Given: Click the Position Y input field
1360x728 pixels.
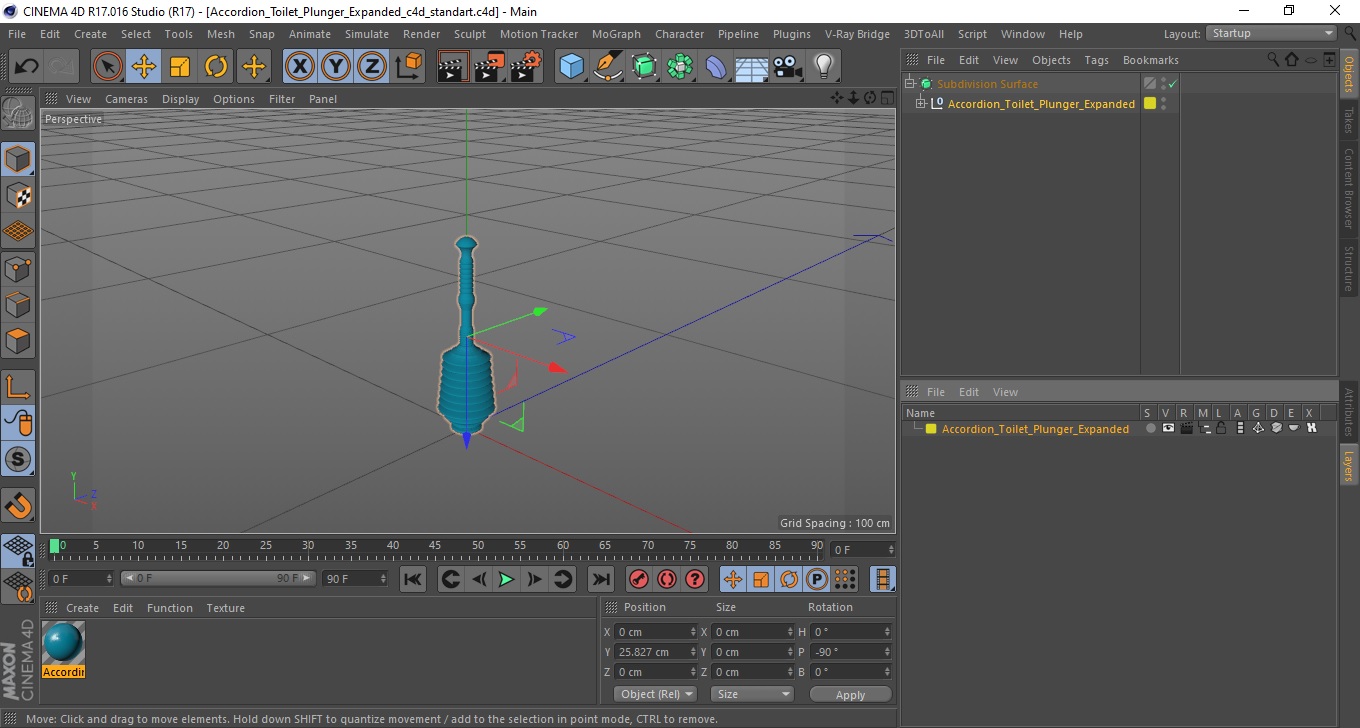Looking at the screenshot, I should [x=656, y=652].
